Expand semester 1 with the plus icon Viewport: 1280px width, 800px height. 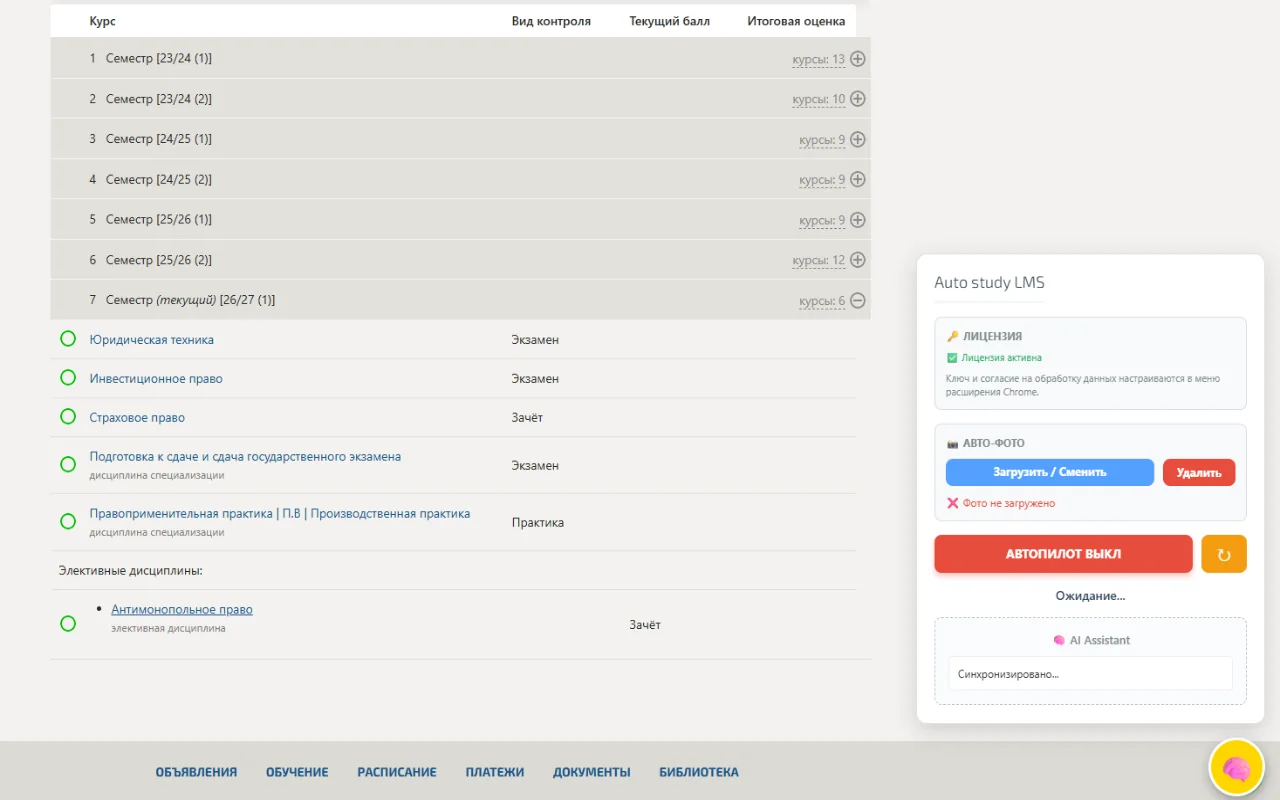tap(857, 59)
